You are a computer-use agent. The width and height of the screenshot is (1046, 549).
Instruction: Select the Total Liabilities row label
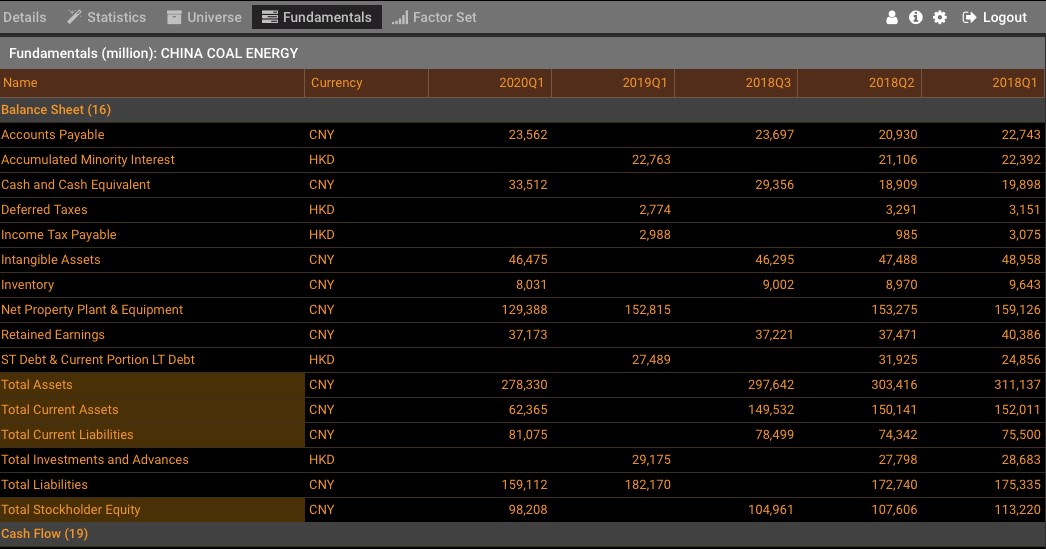tap(44, 485)
